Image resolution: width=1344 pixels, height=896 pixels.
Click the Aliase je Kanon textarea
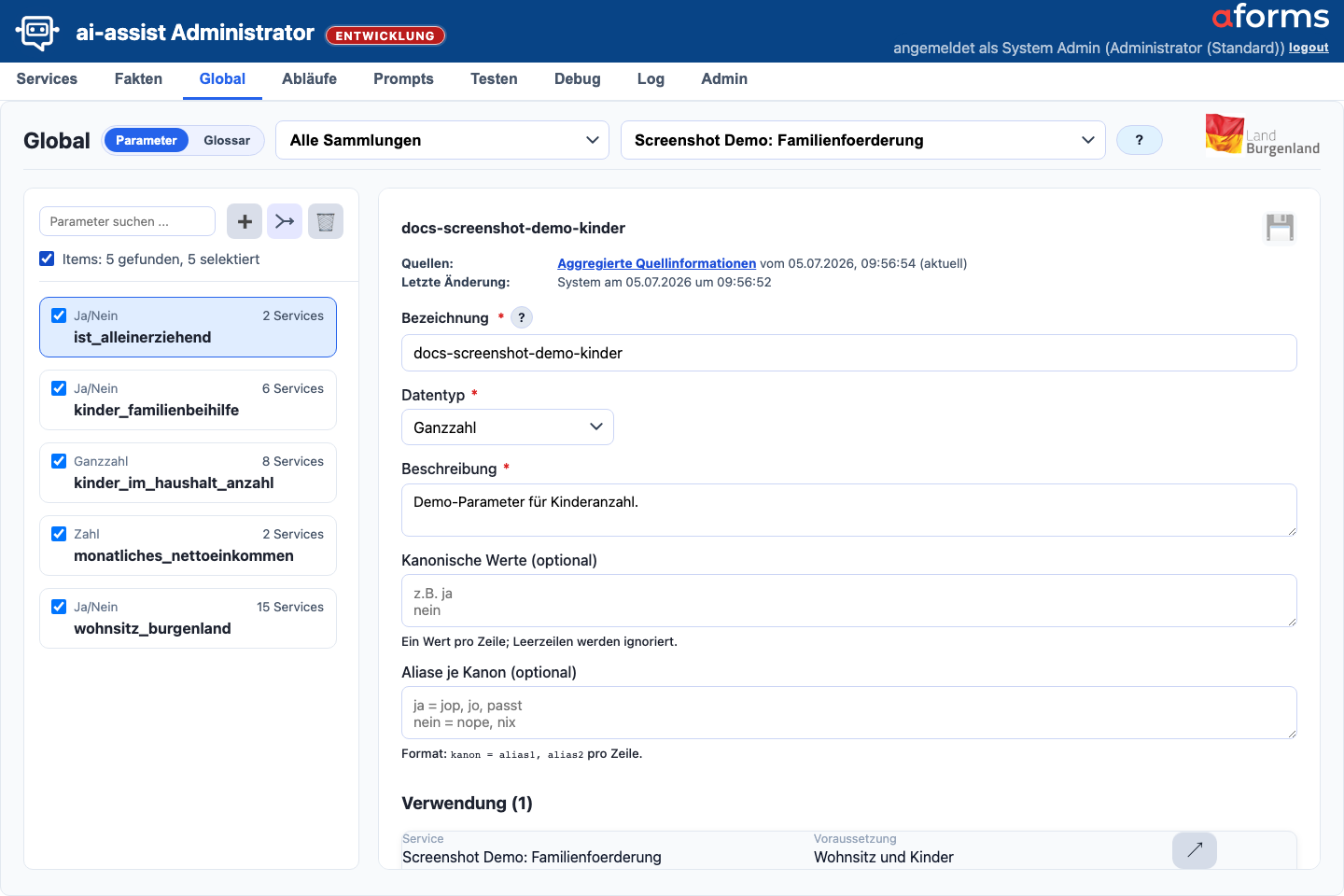(x=848, y=712)
